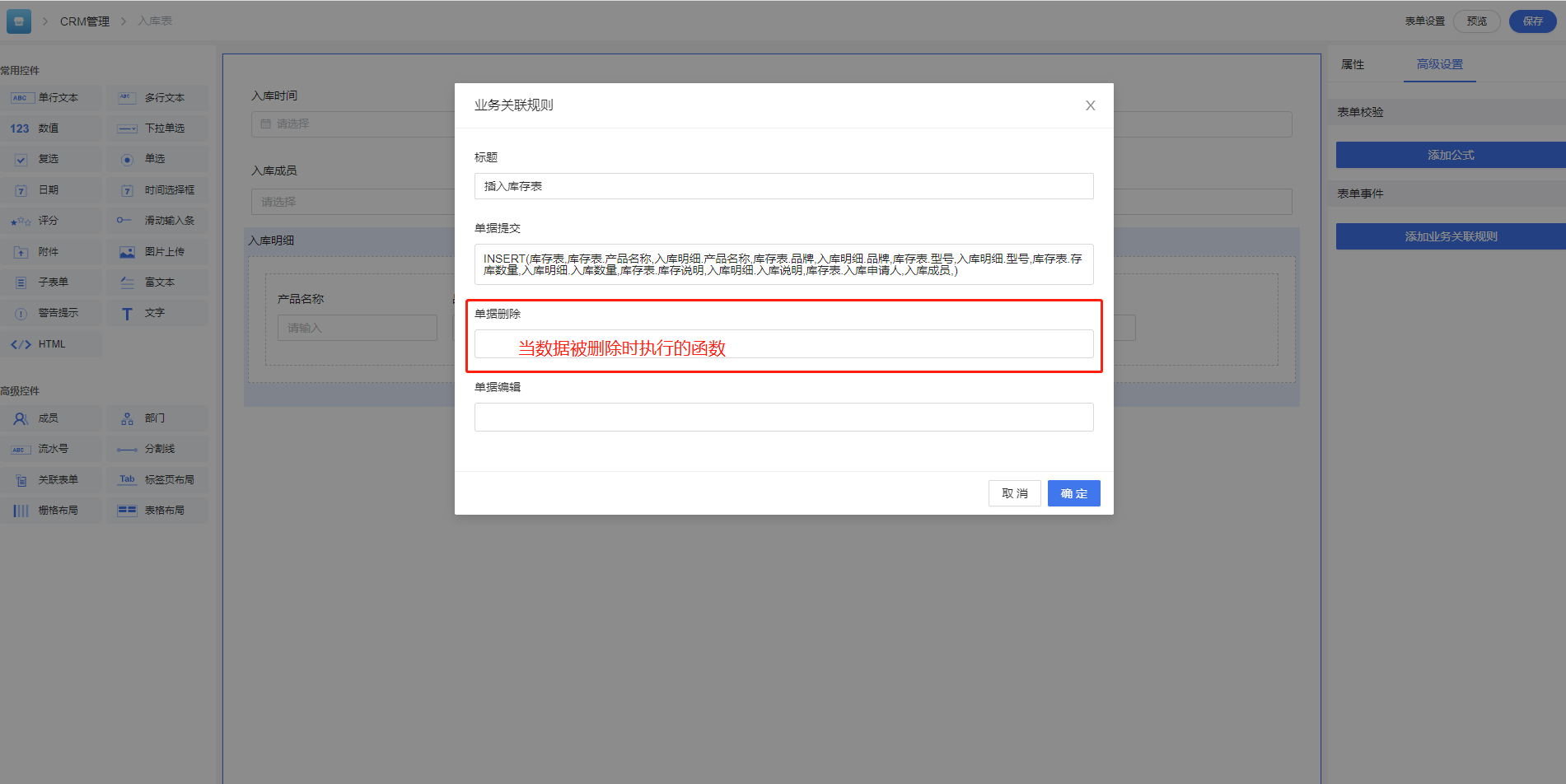Confirm the rule with 确定 button
This screenshot has height=784, width=1566.
click(x=1073, y=493)
